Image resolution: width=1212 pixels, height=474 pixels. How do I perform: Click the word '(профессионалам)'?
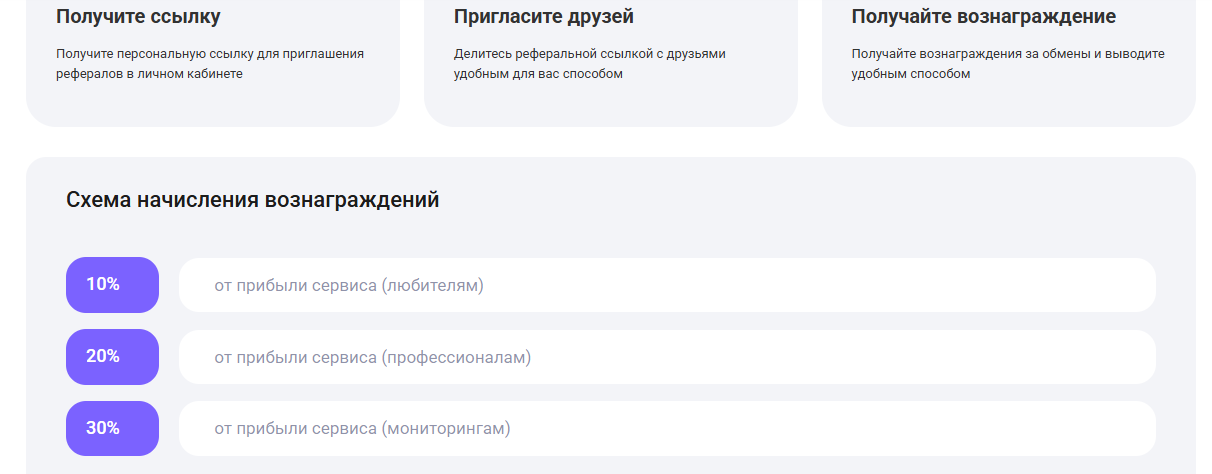click(x=456, y=358)
